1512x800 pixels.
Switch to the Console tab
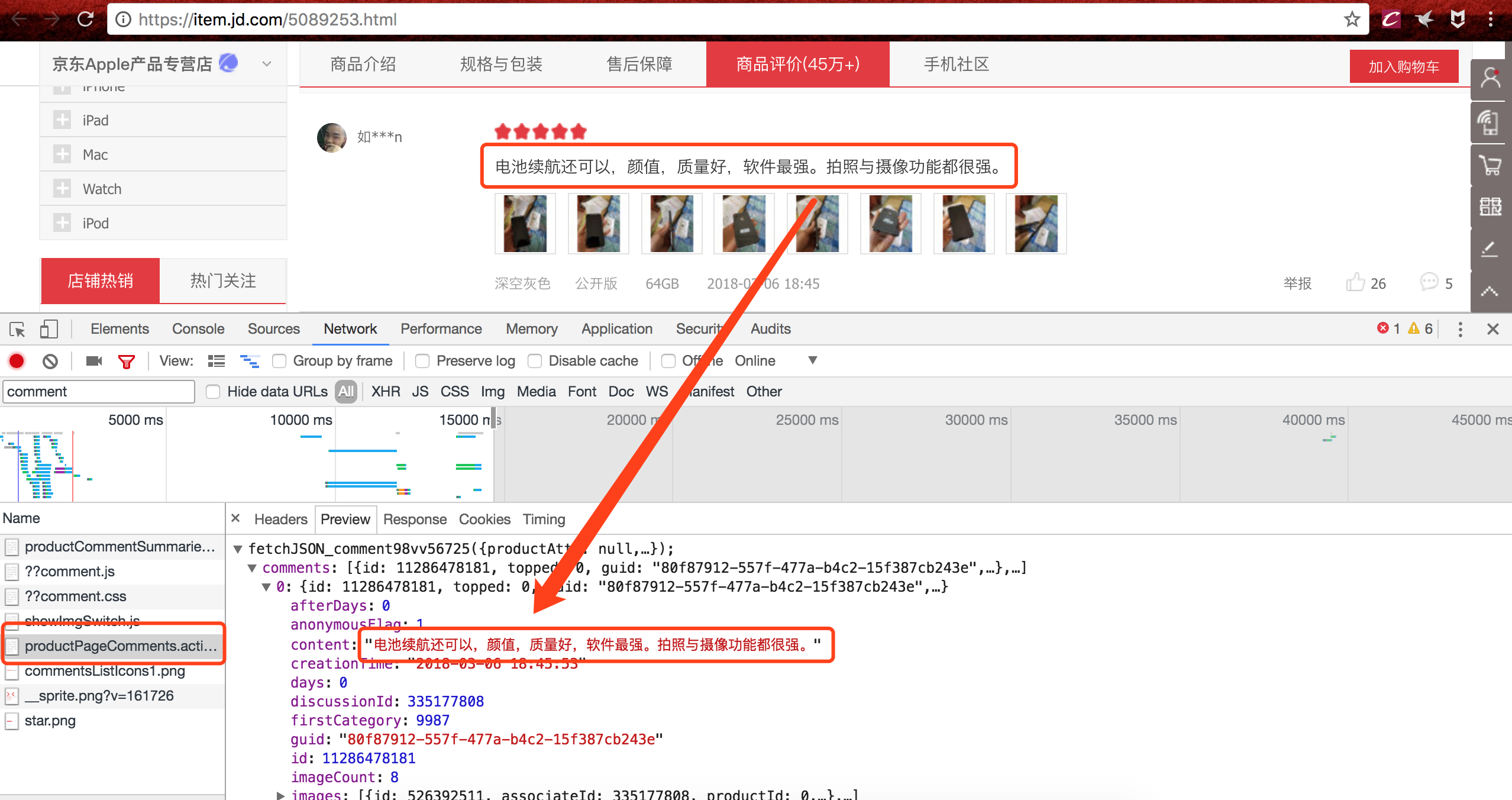(198, 329)
